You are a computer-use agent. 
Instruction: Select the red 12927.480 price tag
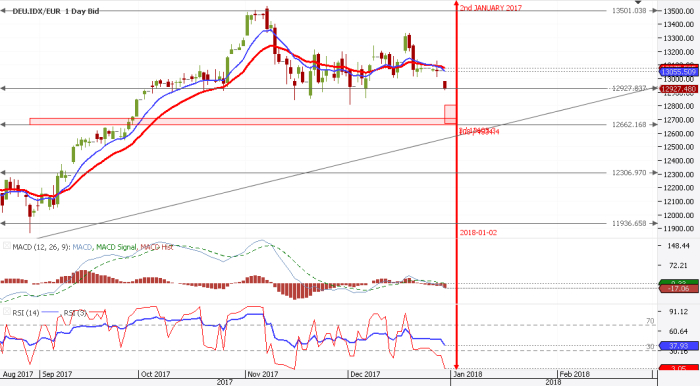coord(679,89)
